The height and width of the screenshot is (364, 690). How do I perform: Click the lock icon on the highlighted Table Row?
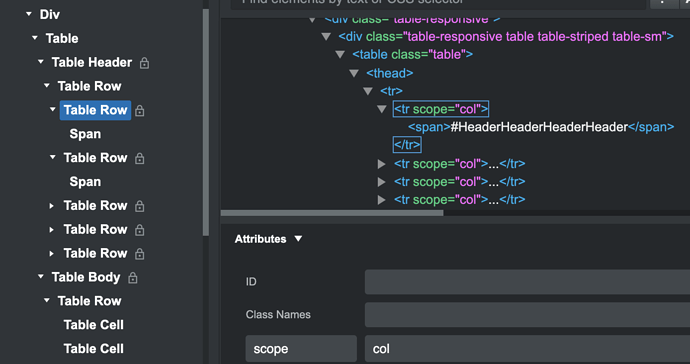139,111
